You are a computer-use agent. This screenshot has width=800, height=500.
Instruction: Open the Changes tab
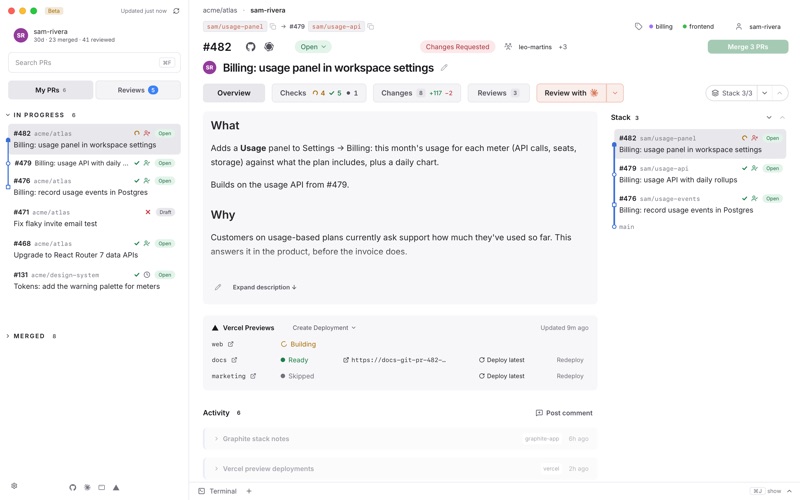(x=417, y=93)
